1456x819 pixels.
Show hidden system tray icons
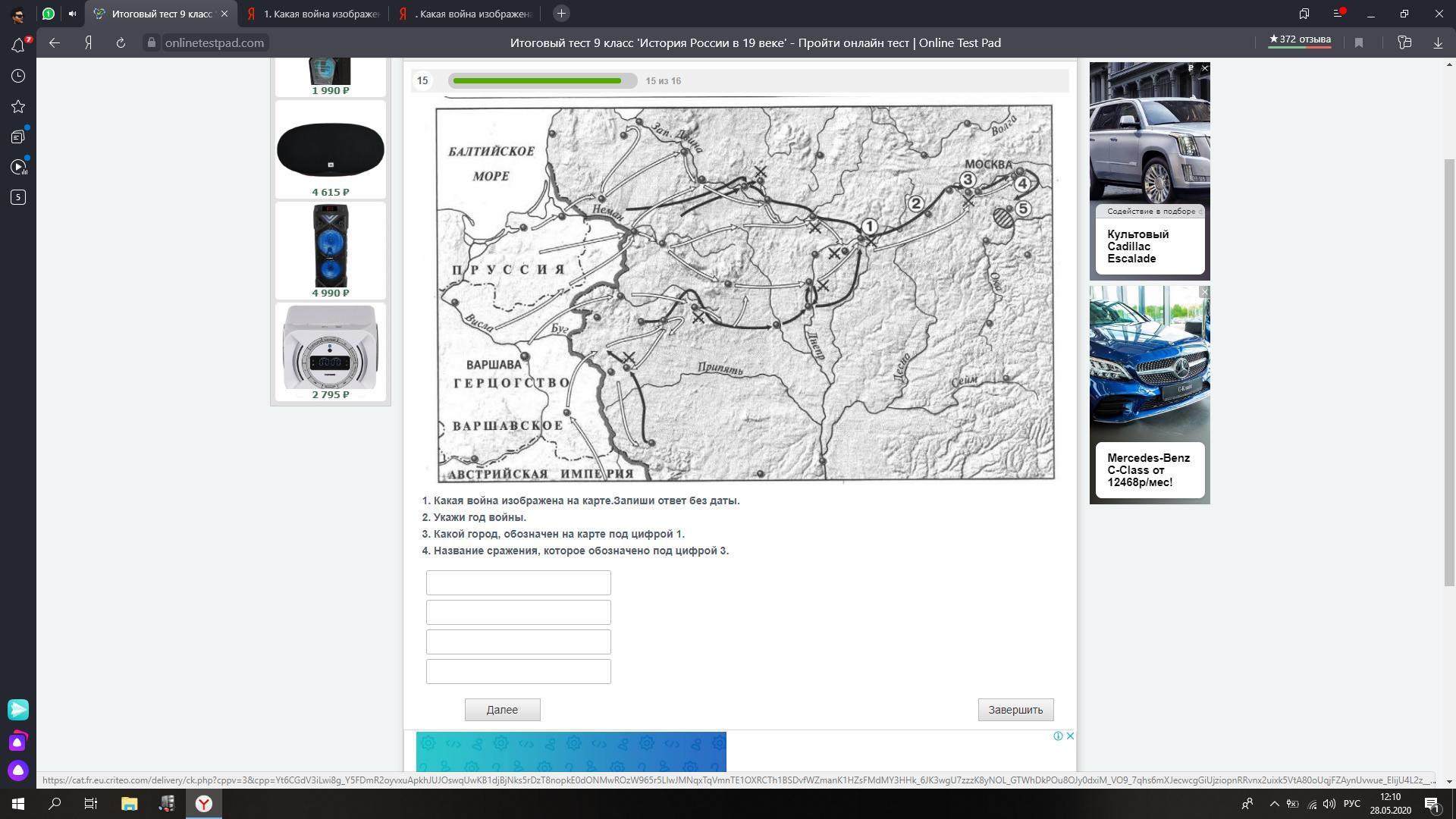click(x=1274, y=804)
